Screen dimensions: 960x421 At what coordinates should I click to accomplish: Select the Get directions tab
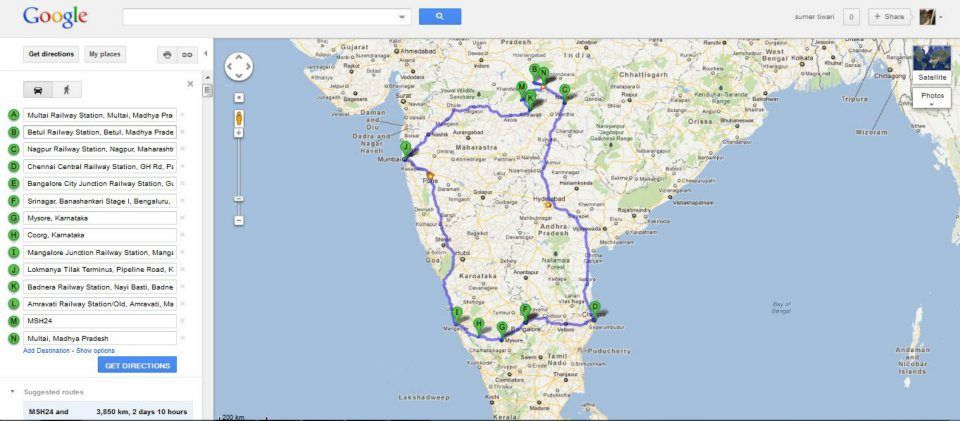(x=51, y=54)
